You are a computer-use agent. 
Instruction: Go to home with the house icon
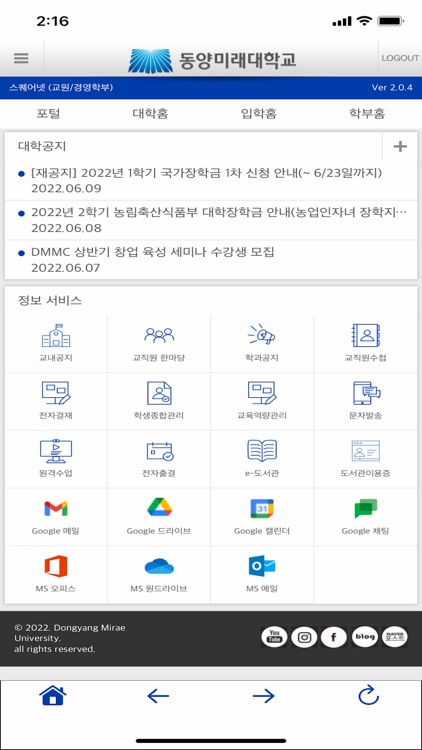(x=53, y=695)
